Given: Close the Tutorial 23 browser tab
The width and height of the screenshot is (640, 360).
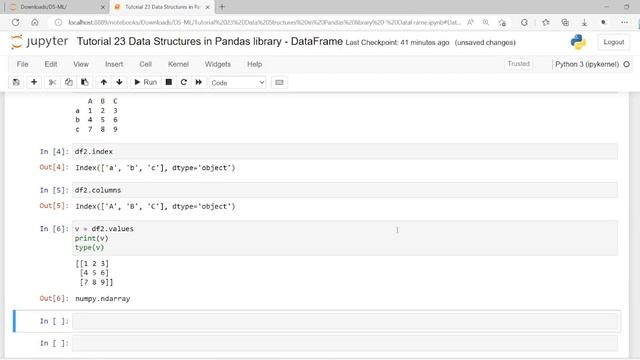Looking at the screenshot, I should click(208, 7).
